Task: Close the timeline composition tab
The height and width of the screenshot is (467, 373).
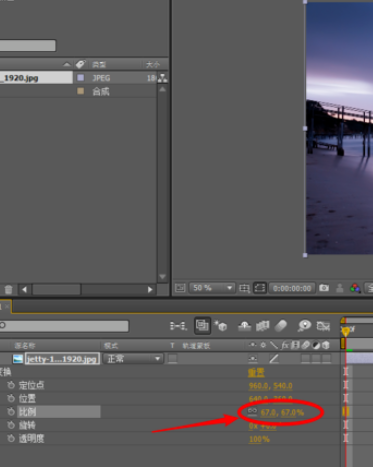Action: coord(7,306)
